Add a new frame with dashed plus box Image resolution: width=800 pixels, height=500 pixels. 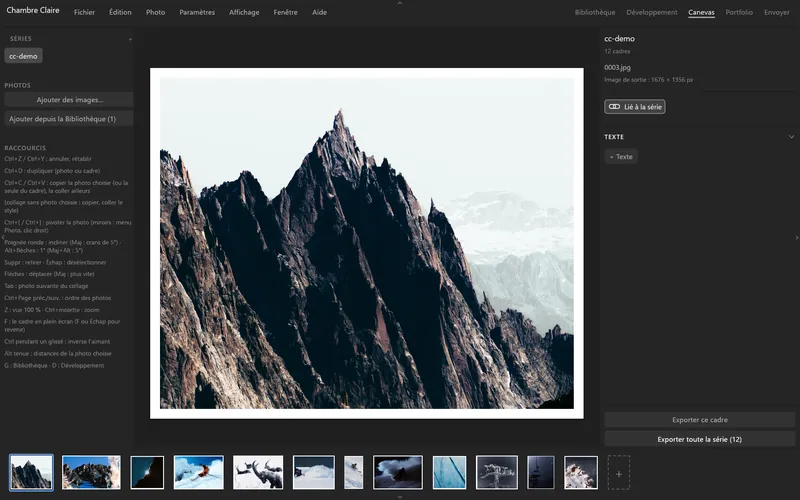(618, 473)
